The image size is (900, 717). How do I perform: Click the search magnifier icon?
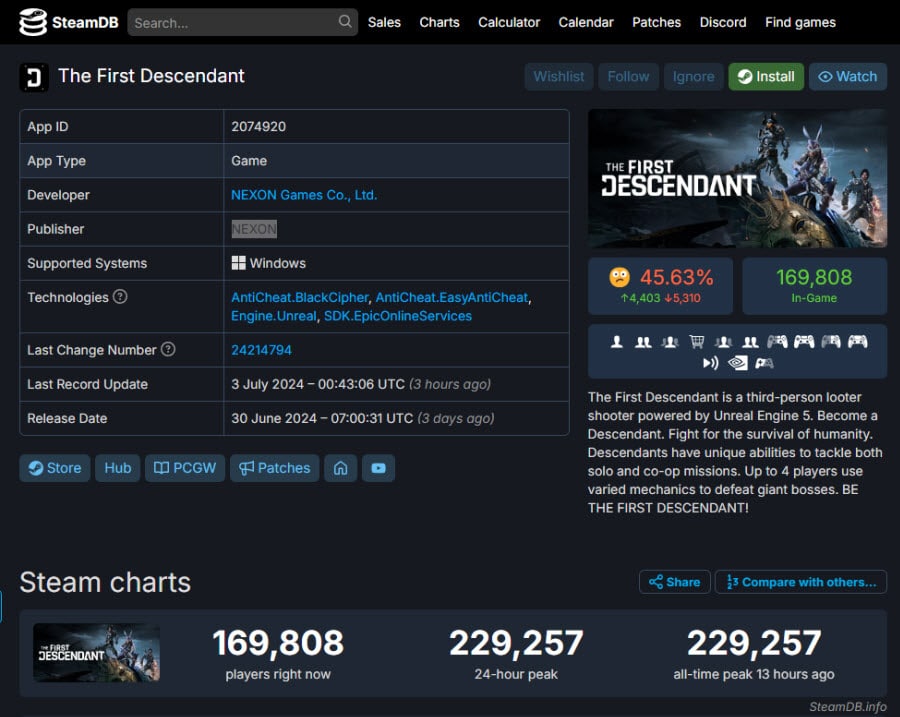[x=344, y=22]
